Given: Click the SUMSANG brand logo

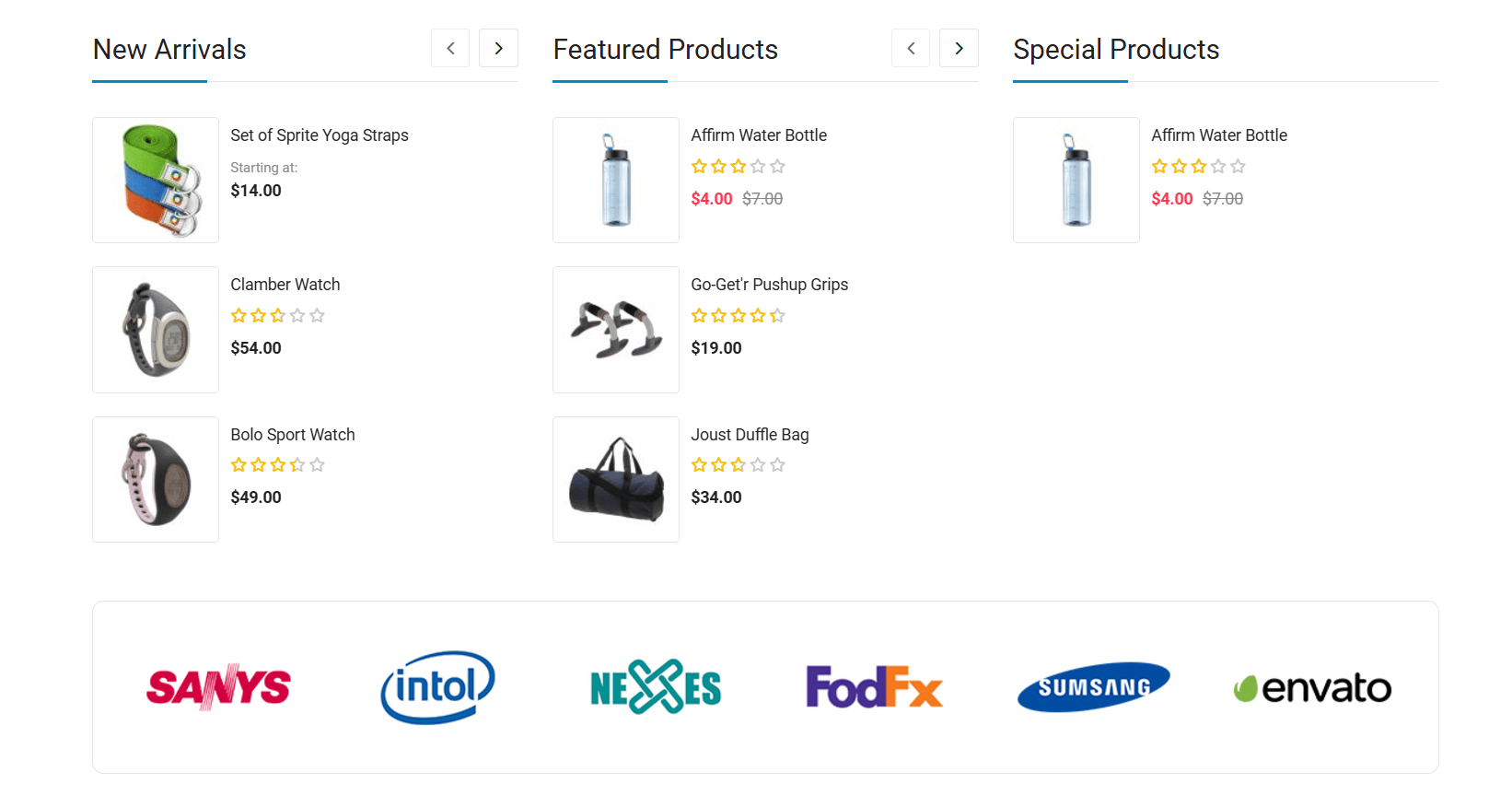Looking at the screenshot, I should pos(1093,687).
